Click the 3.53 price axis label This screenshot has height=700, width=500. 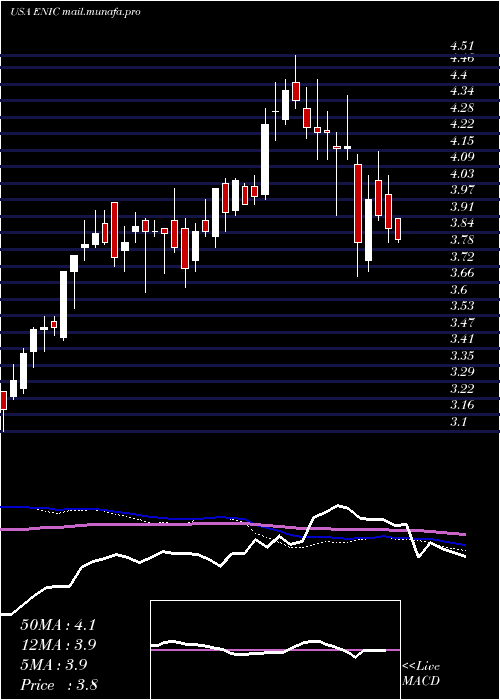462,306
